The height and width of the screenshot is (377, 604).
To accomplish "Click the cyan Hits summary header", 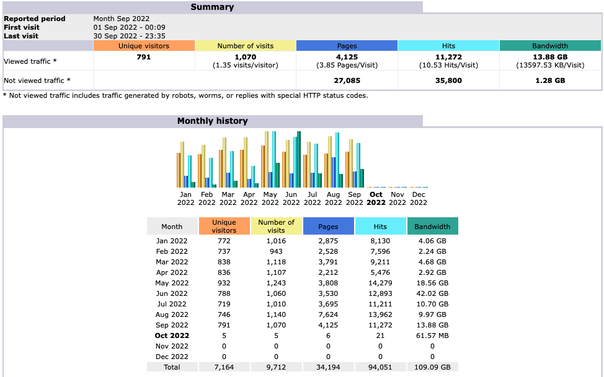I will [448, 46].
